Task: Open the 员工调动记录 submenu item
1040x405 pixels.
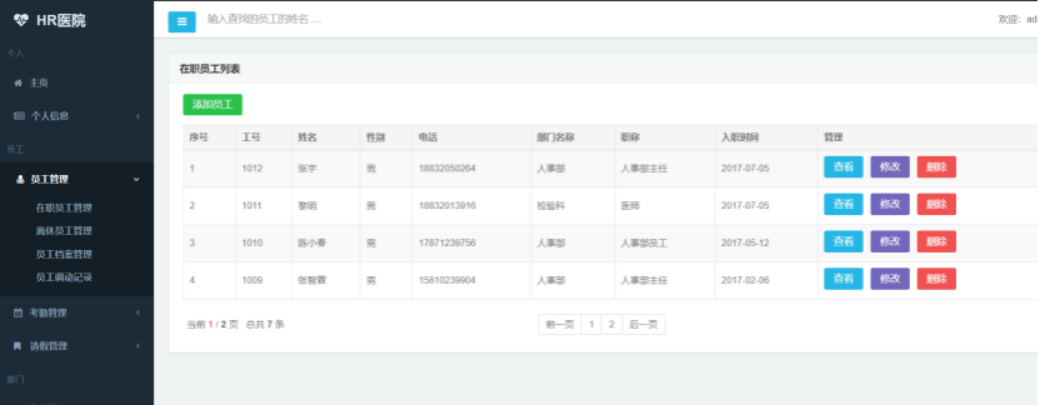Action: click(x=63, y=277)
